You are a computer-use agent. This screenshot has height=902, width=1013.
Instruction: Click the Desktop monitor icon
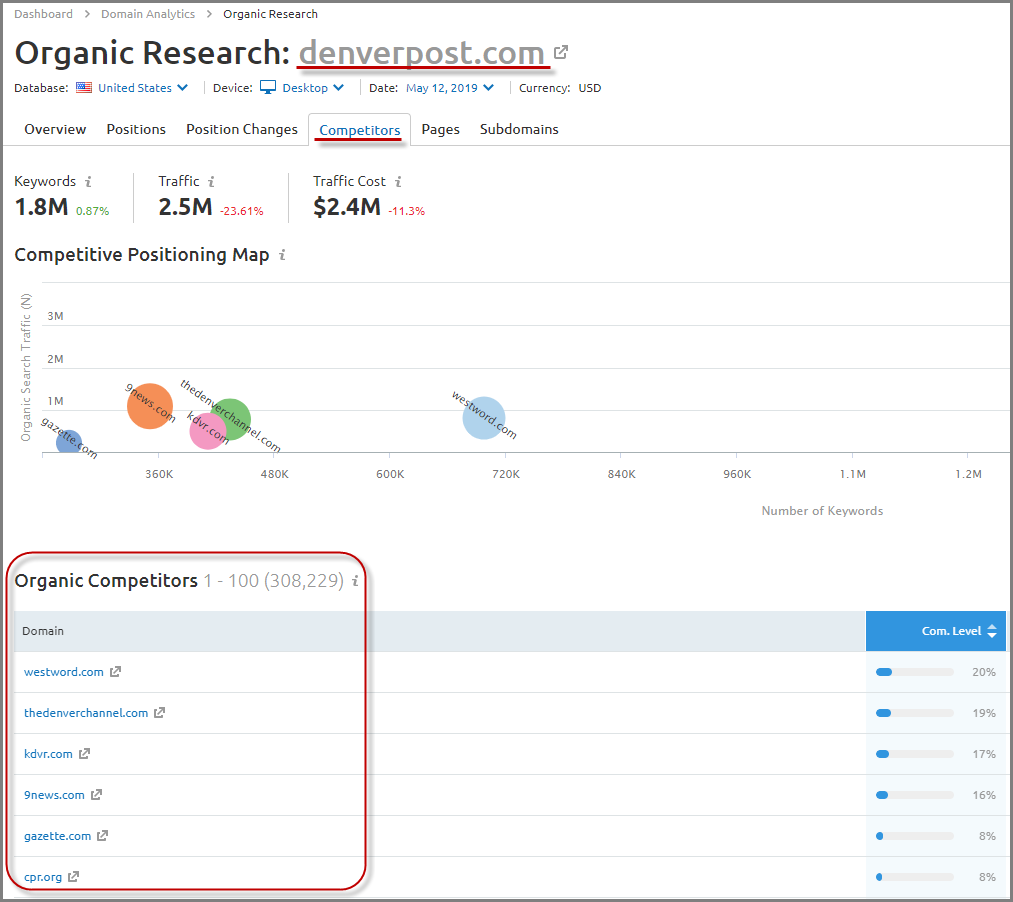coord(267,87)
